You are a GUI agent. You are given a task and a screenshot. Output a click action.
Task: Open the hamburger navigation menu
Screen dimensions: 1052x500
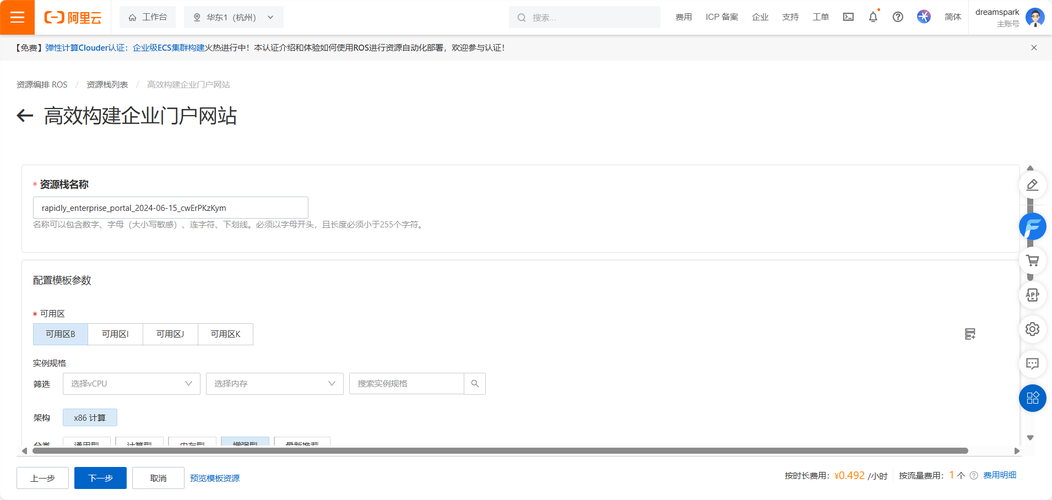click(x=17, y=17)
